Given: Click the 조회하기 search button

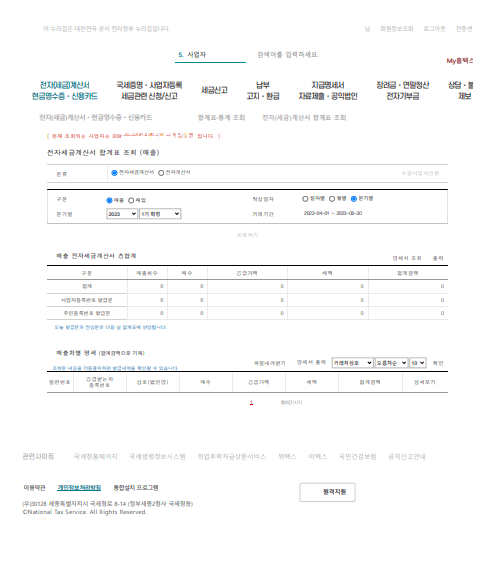Looking at the screenshot, I should click(247, 235).
